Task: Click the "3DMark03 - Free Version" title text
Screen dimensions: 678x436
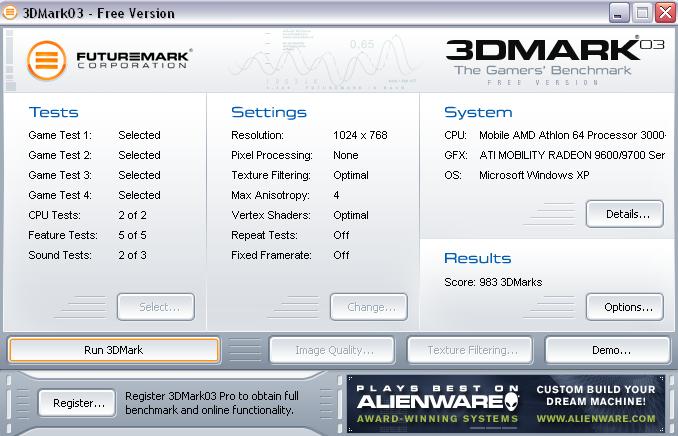Action: point(99,13)
